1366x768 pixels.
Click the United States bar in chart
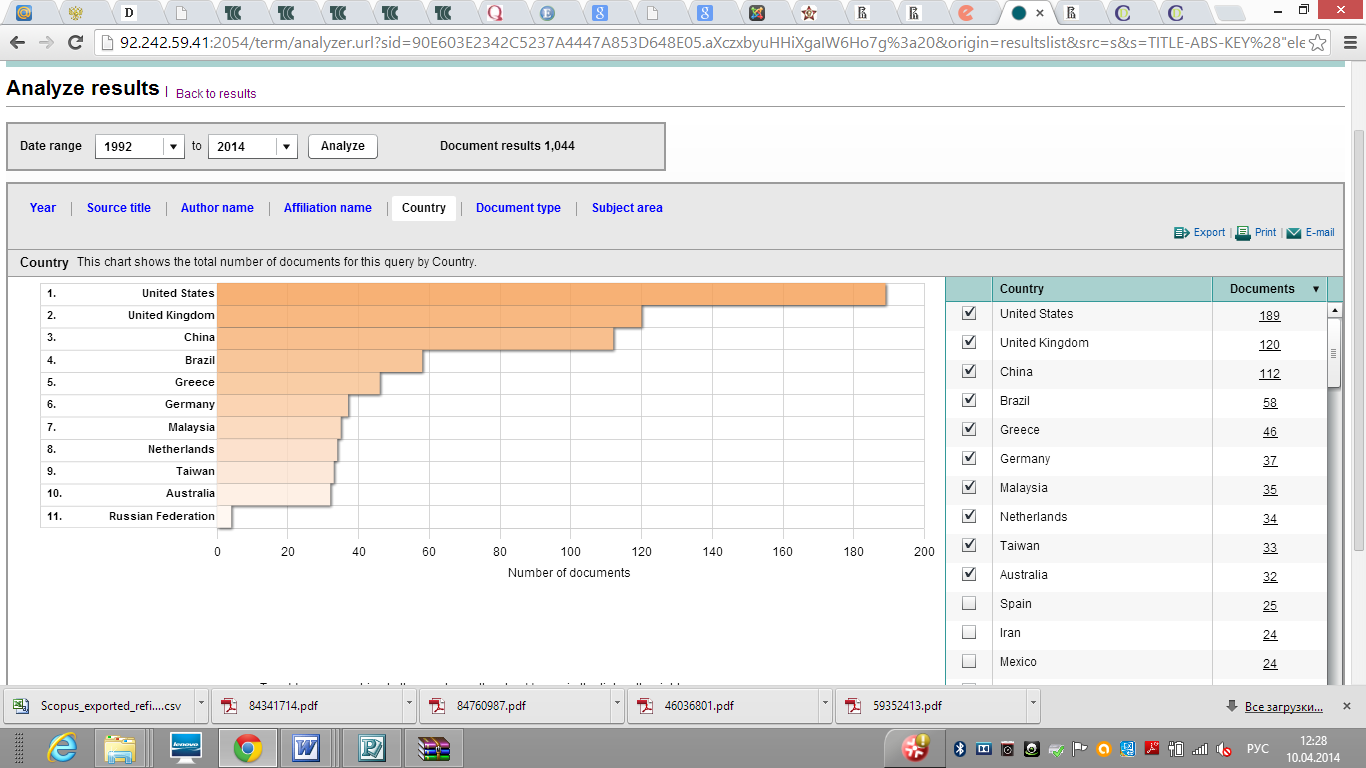[x=550, y=294]
